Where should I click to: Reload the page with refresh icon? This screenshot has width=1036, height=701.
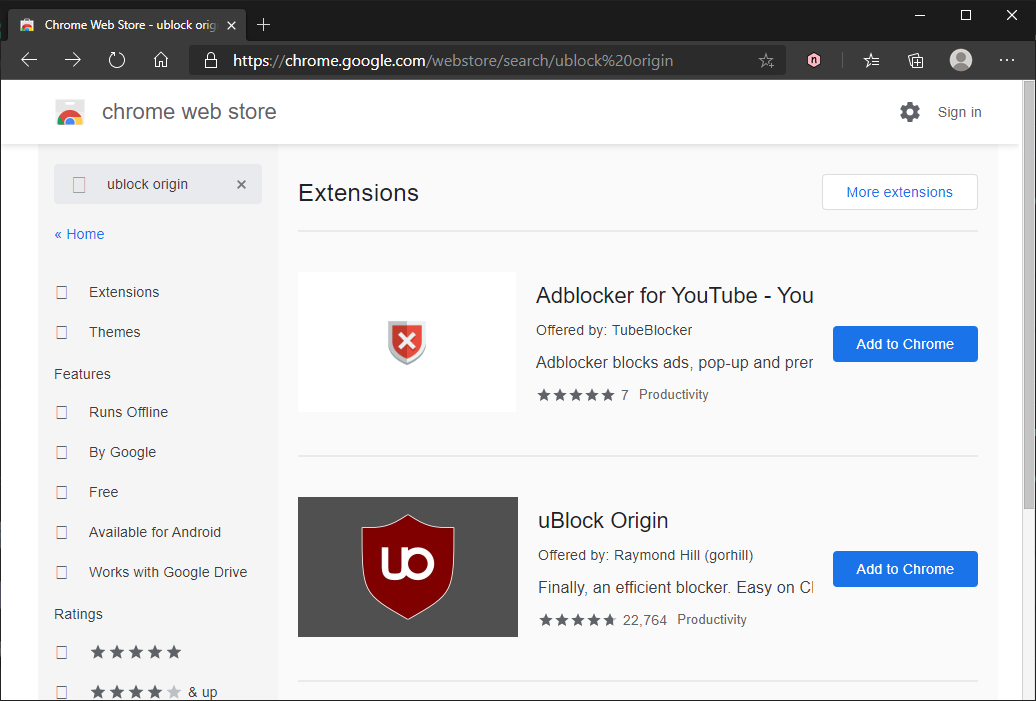tap(117, 60)
